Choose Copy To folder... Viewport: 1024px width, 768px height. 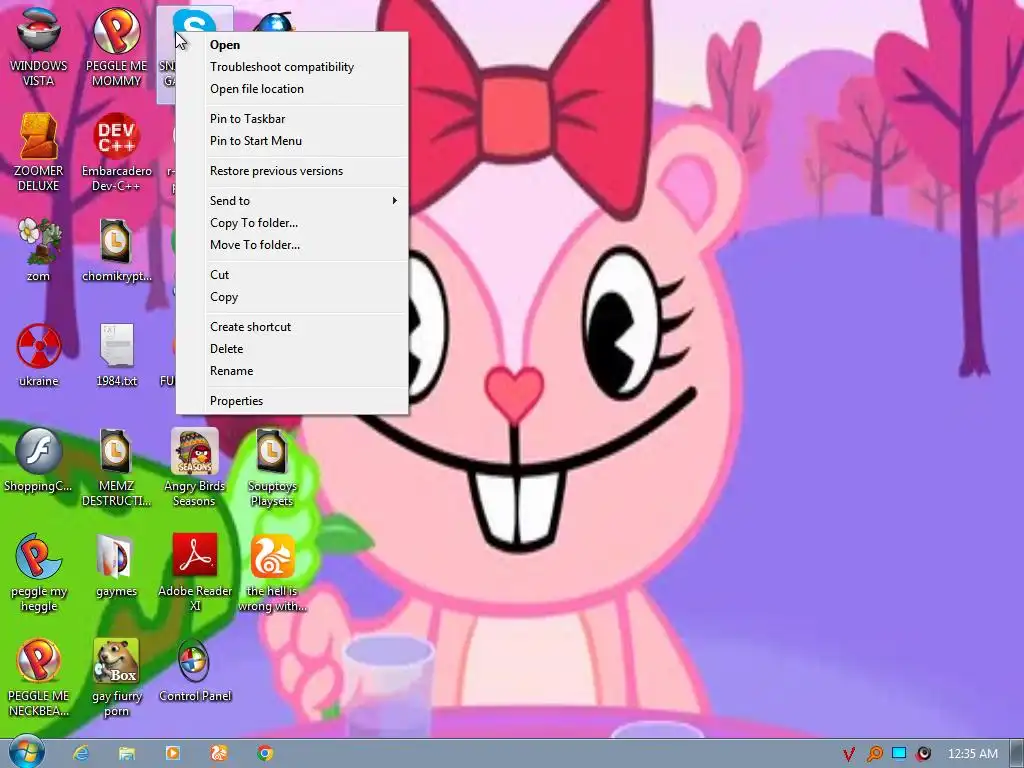point(292,223)
